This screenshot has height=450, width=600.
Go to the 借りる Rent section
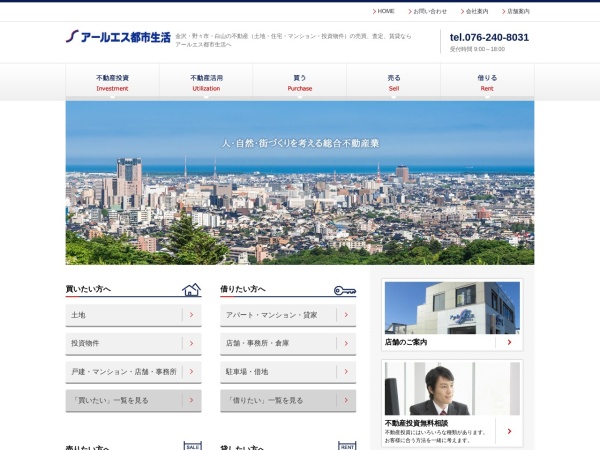487,82
